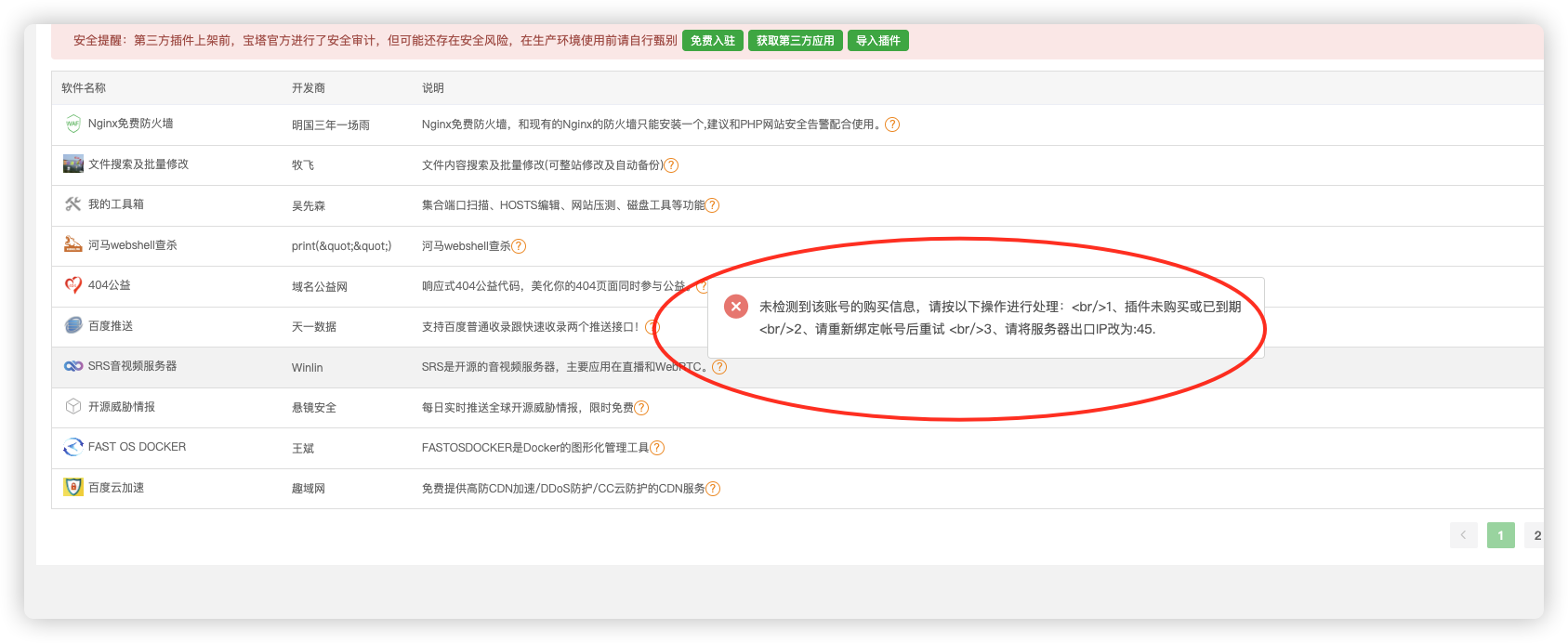The width and height of the screenshot is (1568, 643).
Task: Open help icon for Nginx防火墙 description
Action: (x=892, y=125)
